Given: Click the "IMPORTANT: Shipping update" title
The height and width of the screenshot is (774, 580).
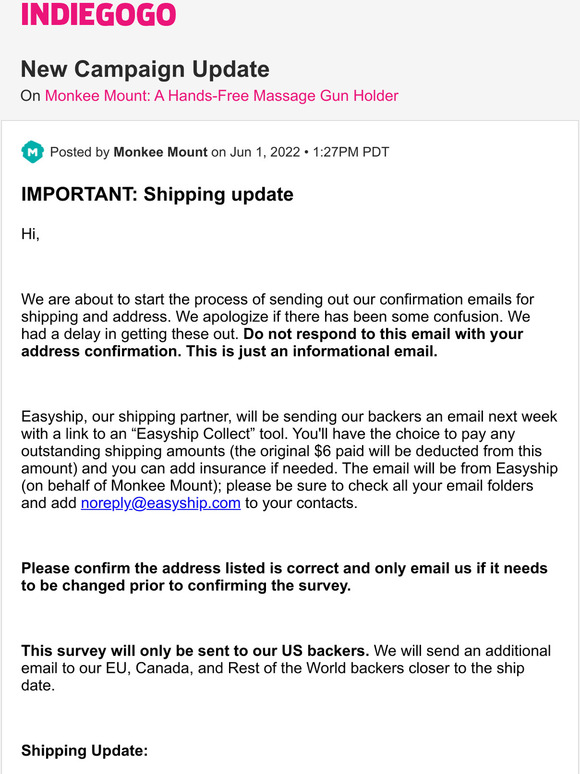Looking at the screenshot, I should [x=157, y=194].
